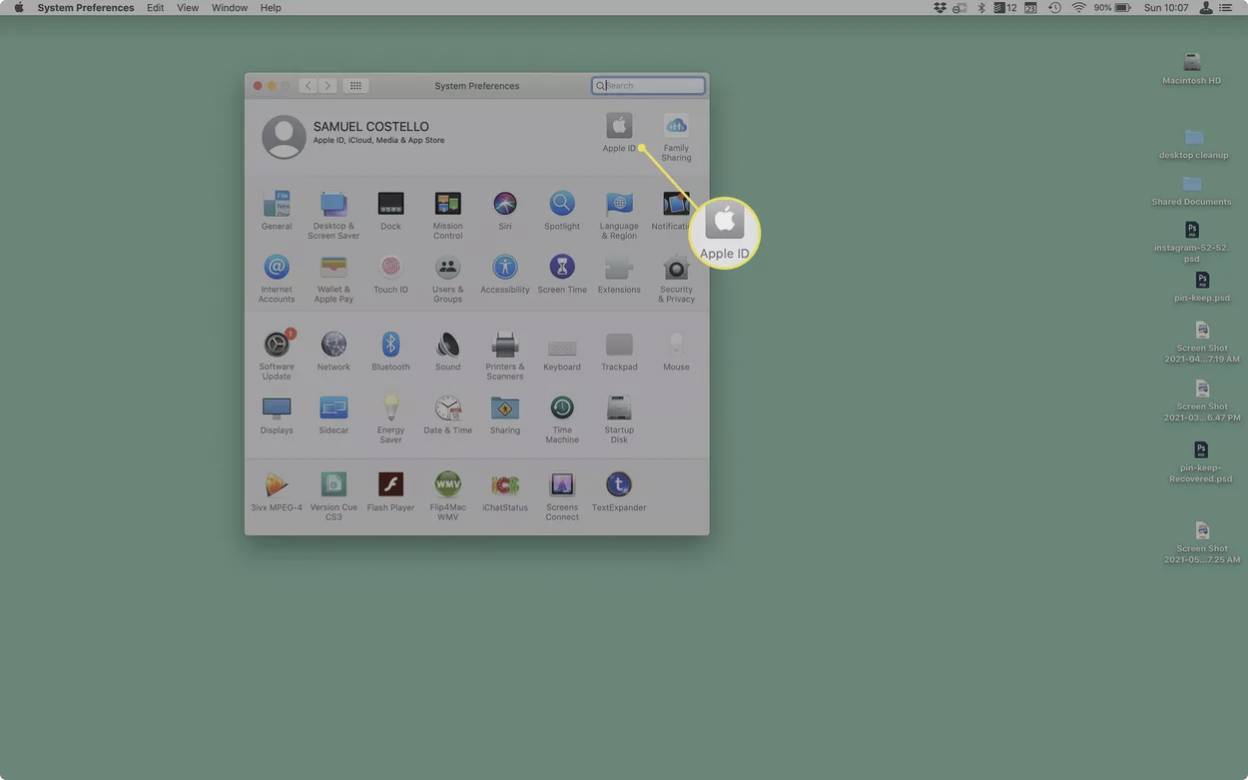Click the Show All grid button
The image size is (1248, 780).
click(x=355, y=85)
